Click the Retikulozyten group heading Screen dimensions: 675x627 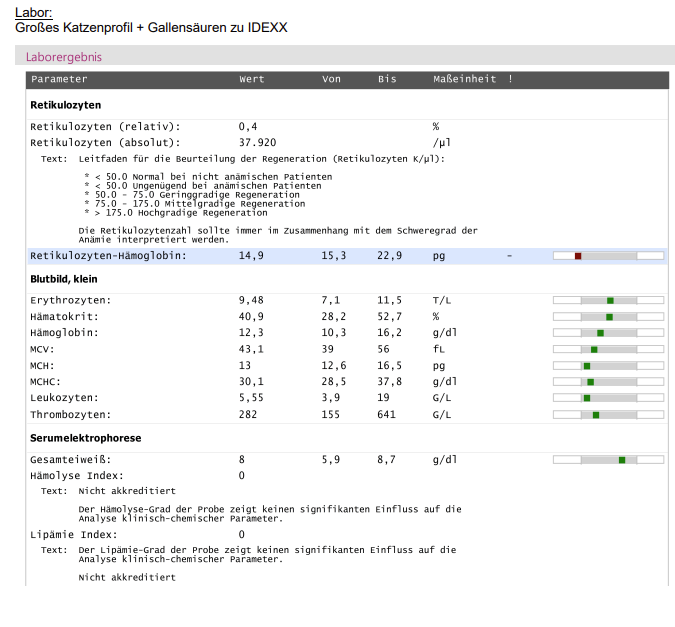65,105
